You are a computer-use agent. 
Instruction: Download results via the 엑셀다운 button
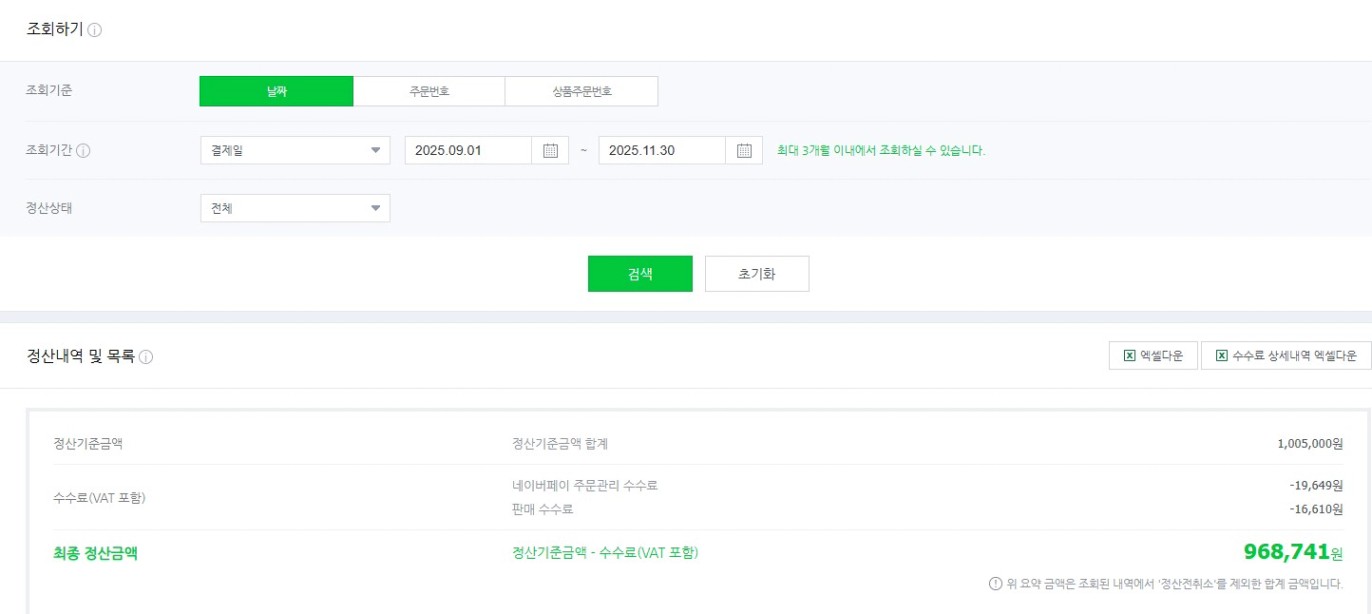(x=1153, y=356)
